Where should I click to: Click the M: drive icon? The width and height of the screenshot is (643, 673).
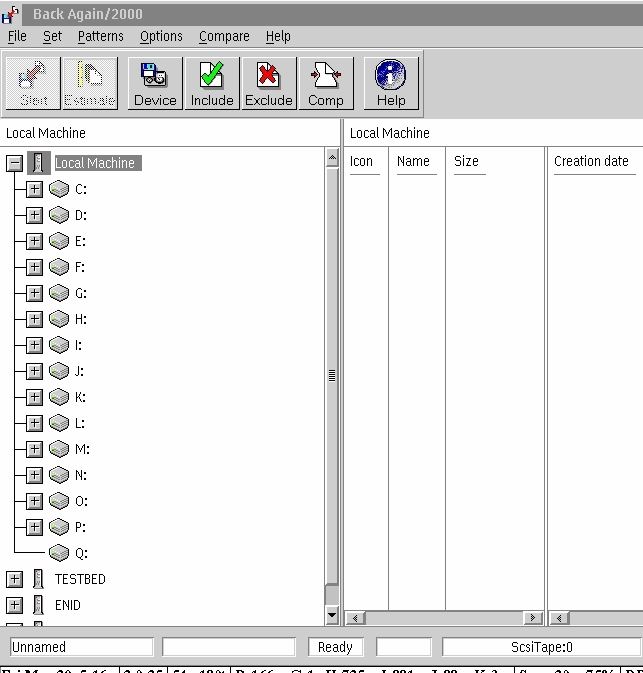pos(59,449)
